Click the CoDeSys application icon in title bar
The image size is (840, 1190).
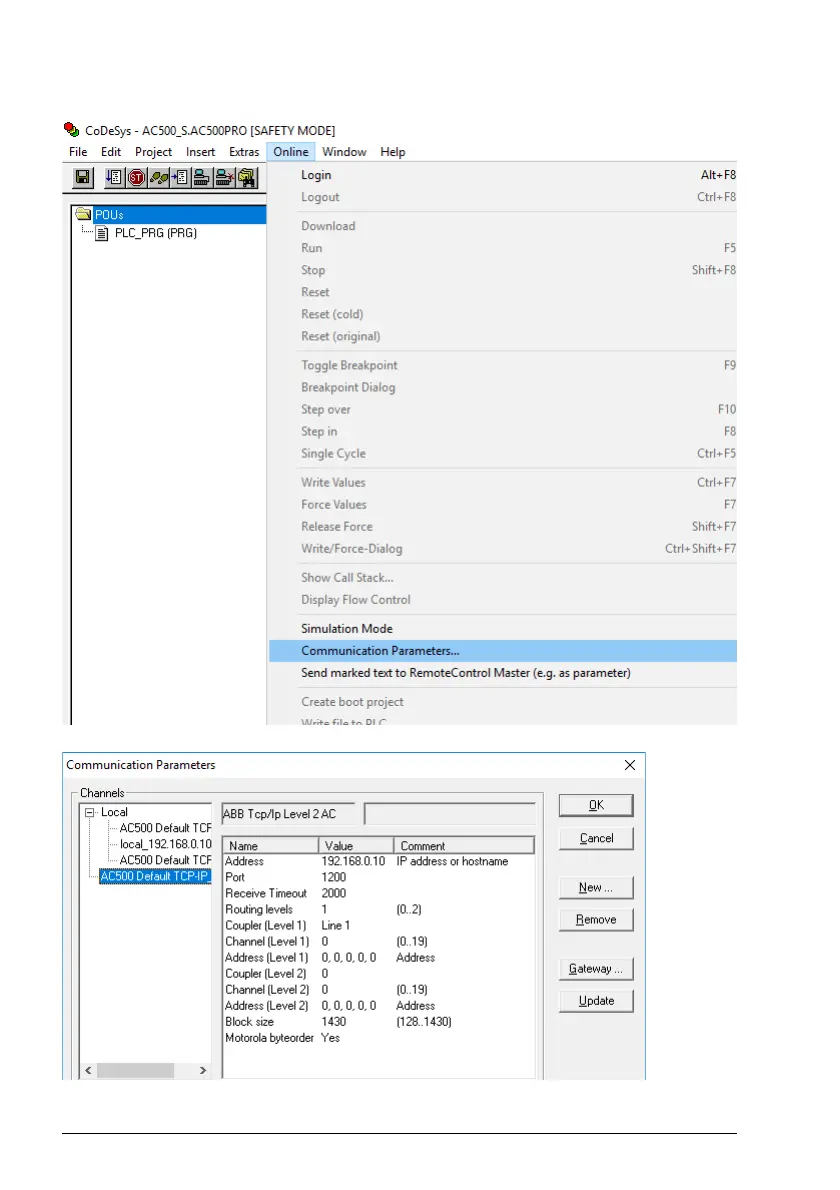click(x=71, y=130)
